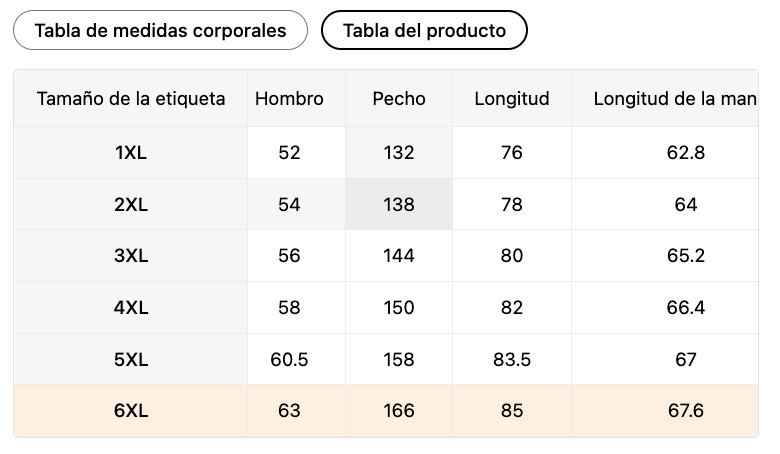Select the 2XL size row label

[131, 205]
